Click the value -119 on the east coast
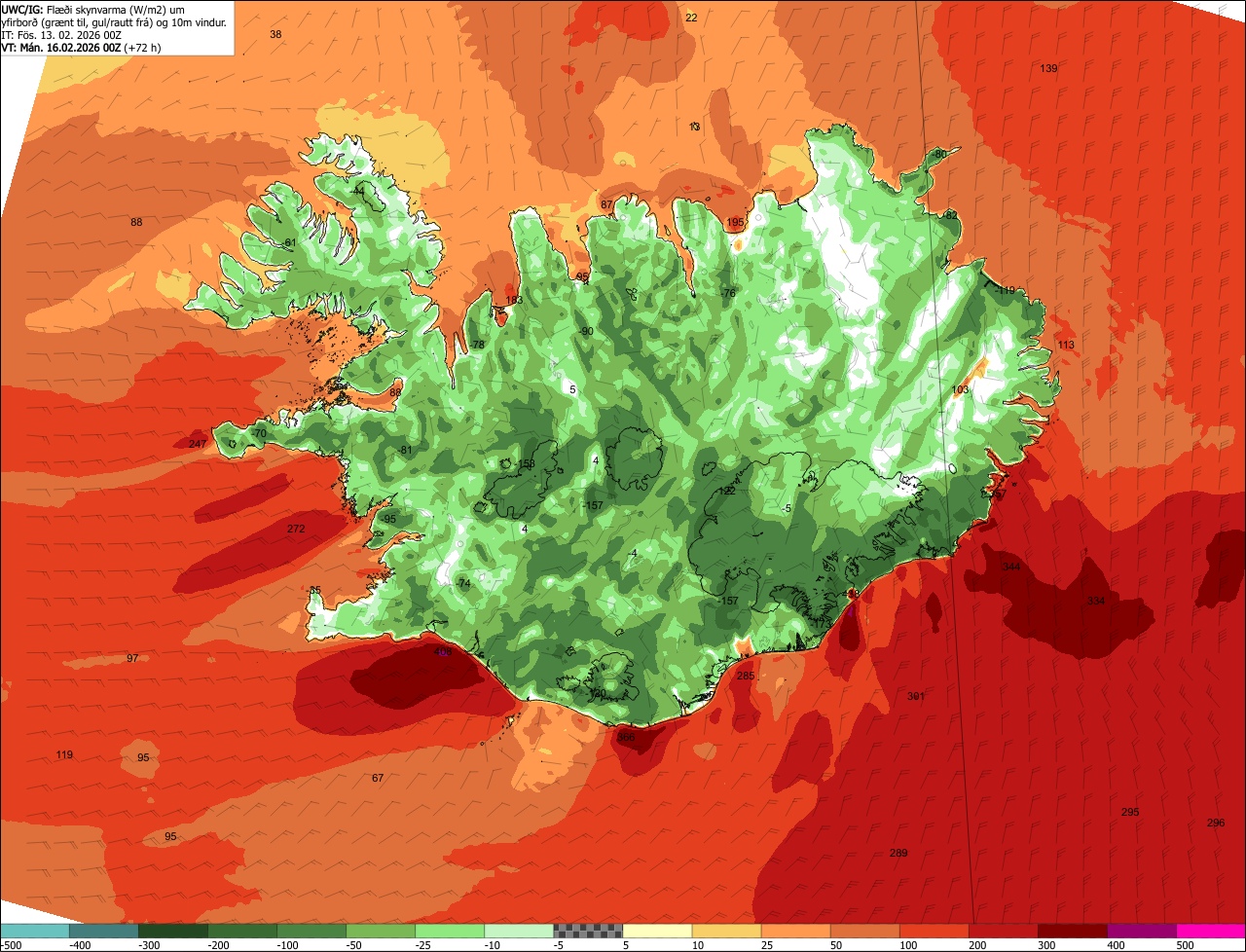1246x952 pixels. (x=1005, y=290)
